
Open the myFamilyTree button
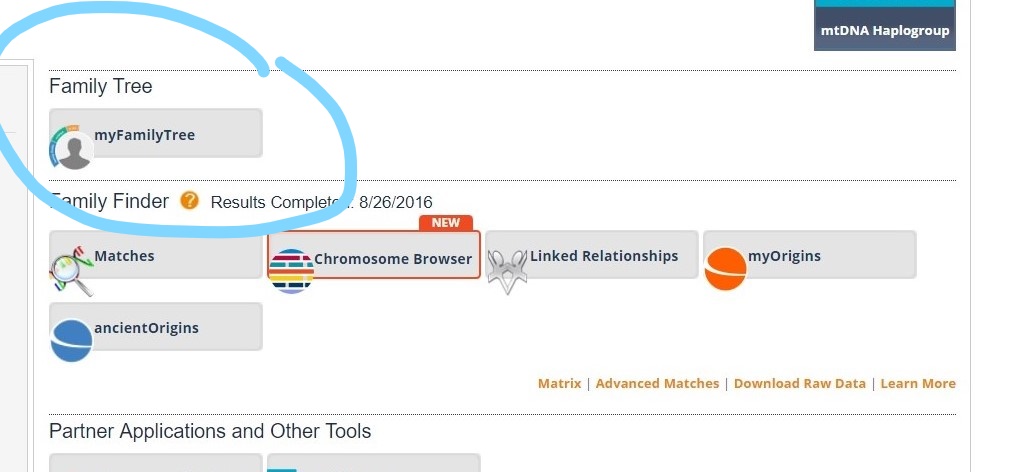pos(156,134)
